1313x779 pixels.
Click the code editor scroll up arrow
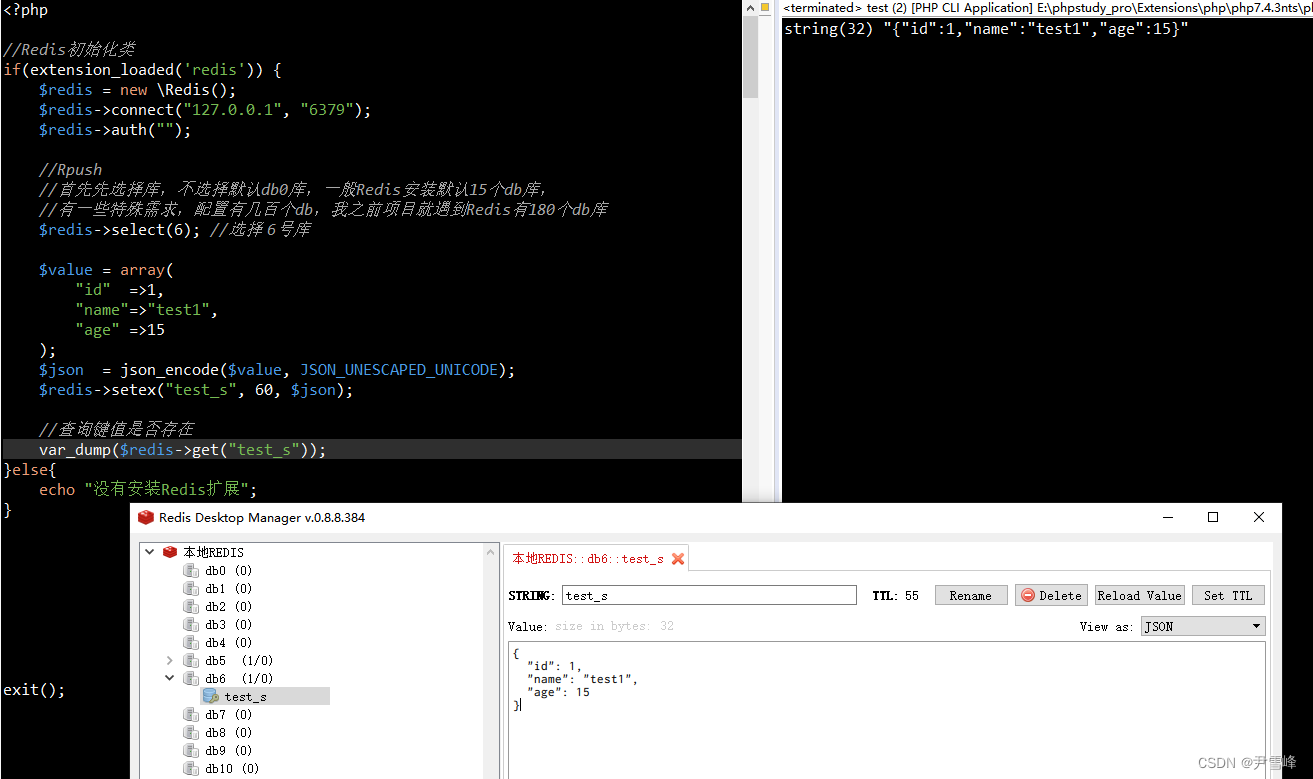tap(751, 8)
